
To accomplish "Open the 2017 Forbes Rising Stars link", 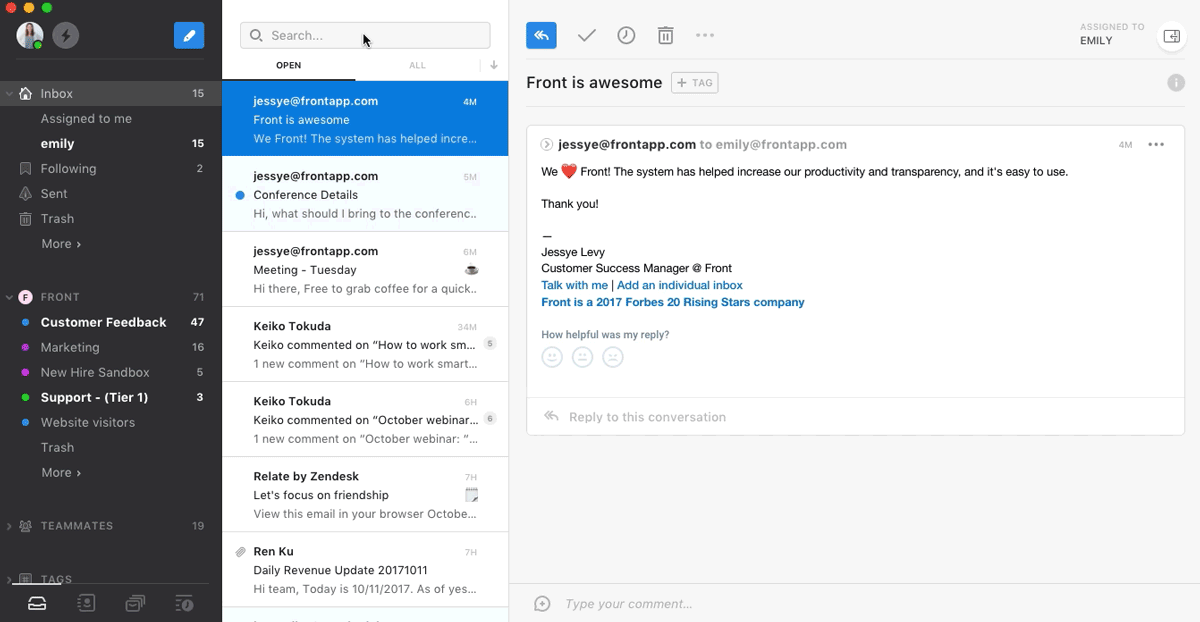I will point(673,302).
